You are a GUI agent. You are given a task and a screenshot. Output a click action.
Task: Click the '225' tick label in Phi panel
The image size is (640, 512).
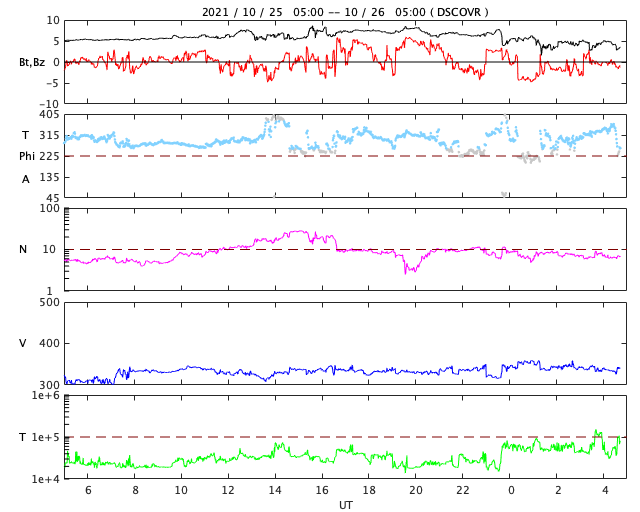click(x=49, y=156)
